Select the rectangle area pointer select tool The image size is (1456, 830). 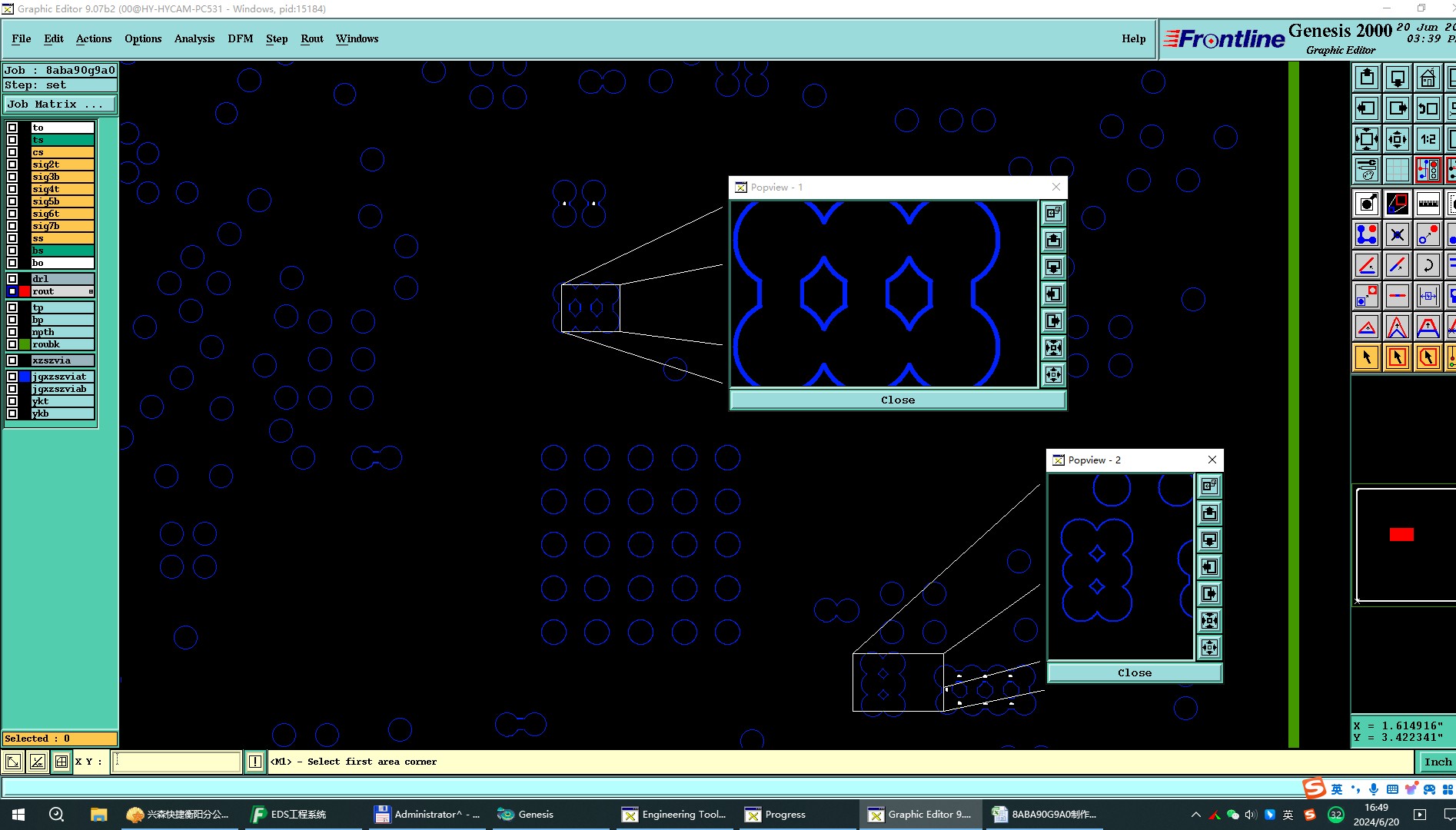(1398, 357)
